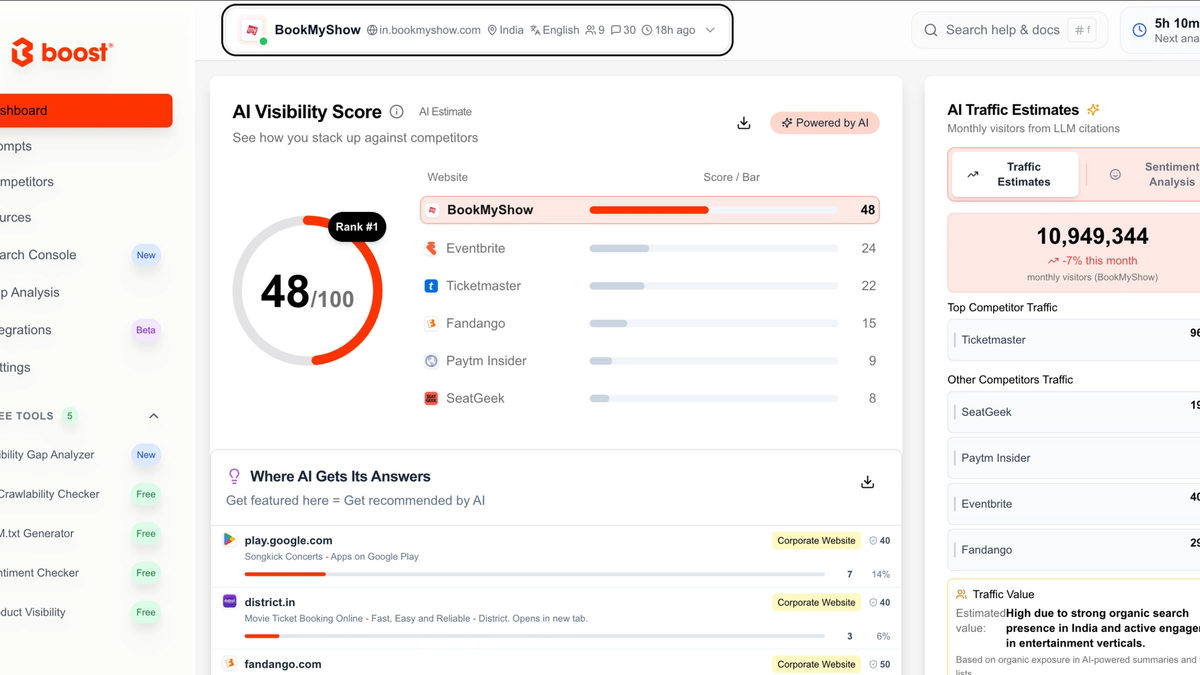Click the Boost logo icon
This screenshot has height=675, width=1200.
point(22,52)
